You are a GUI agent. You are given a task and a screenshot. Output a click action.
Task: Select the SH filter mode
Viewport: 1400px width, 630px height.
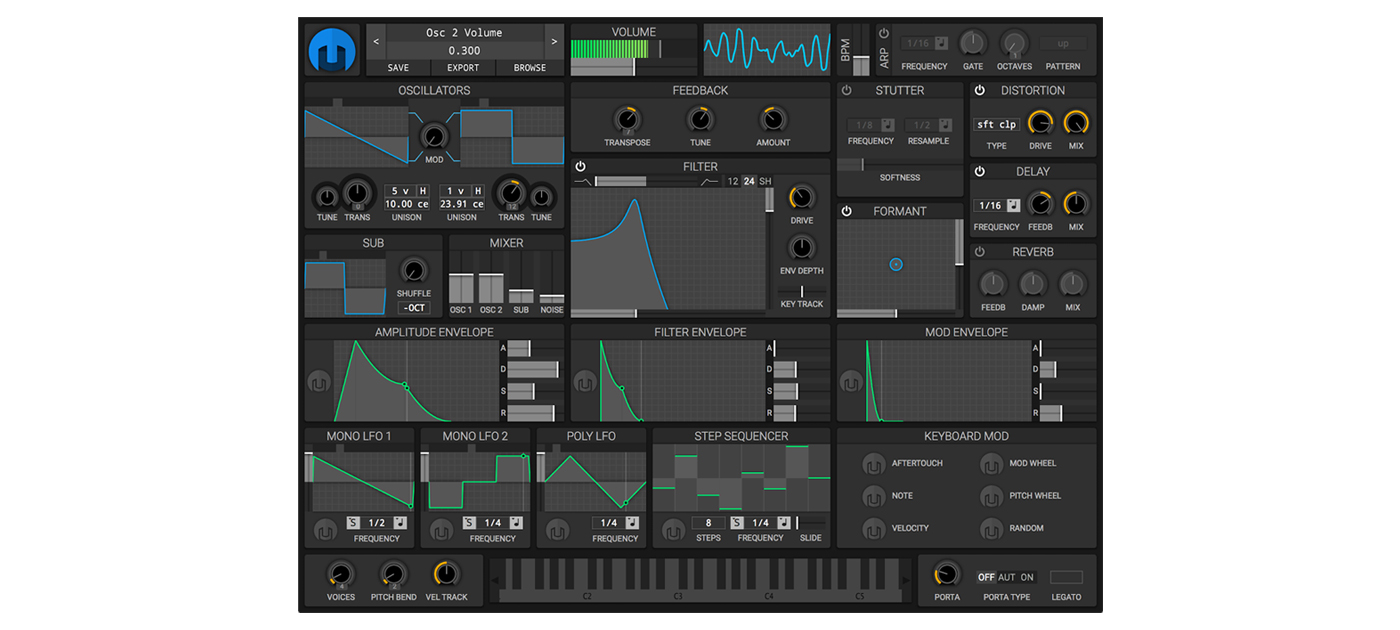(765, 182)
